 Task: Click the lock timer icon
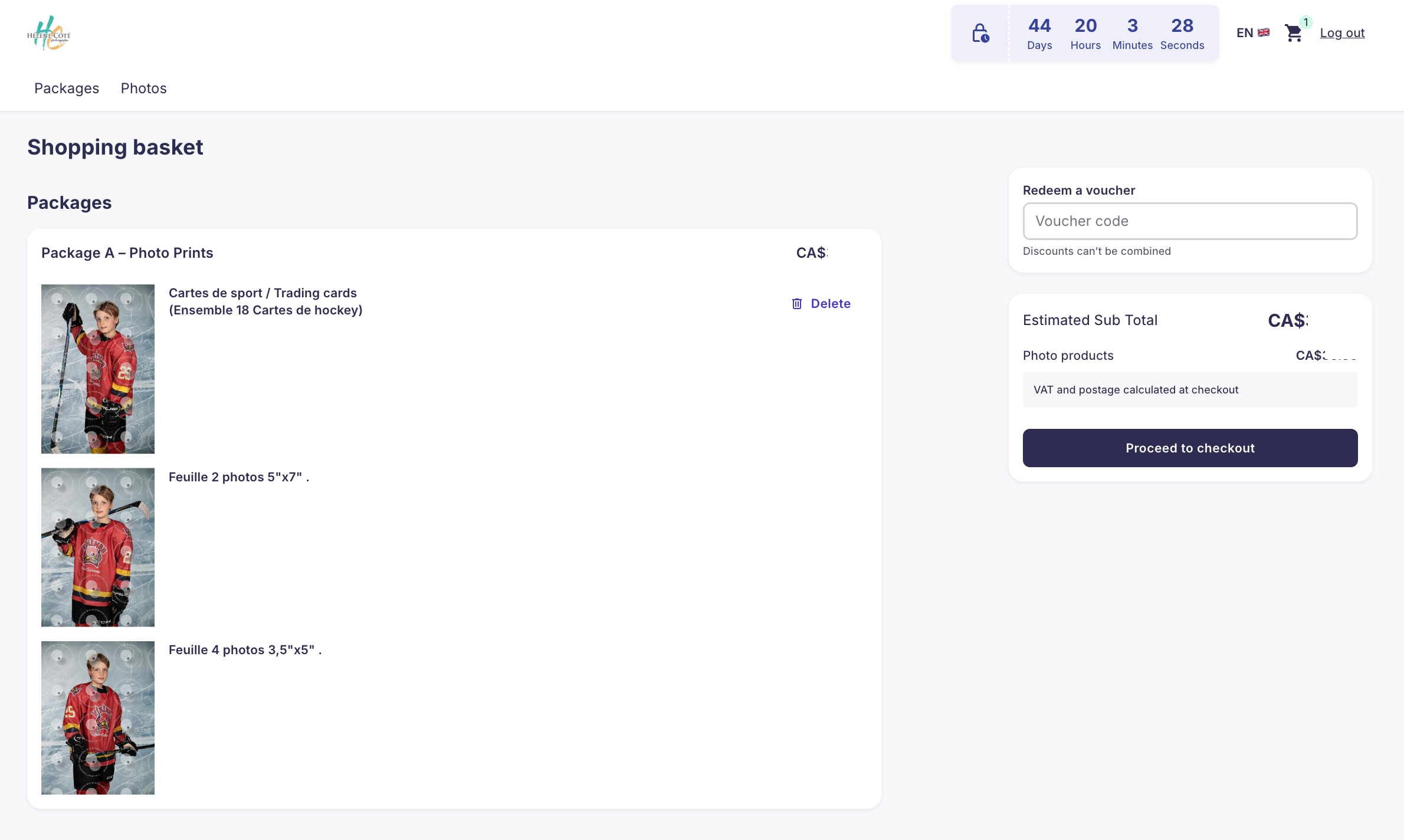point(980,33)
